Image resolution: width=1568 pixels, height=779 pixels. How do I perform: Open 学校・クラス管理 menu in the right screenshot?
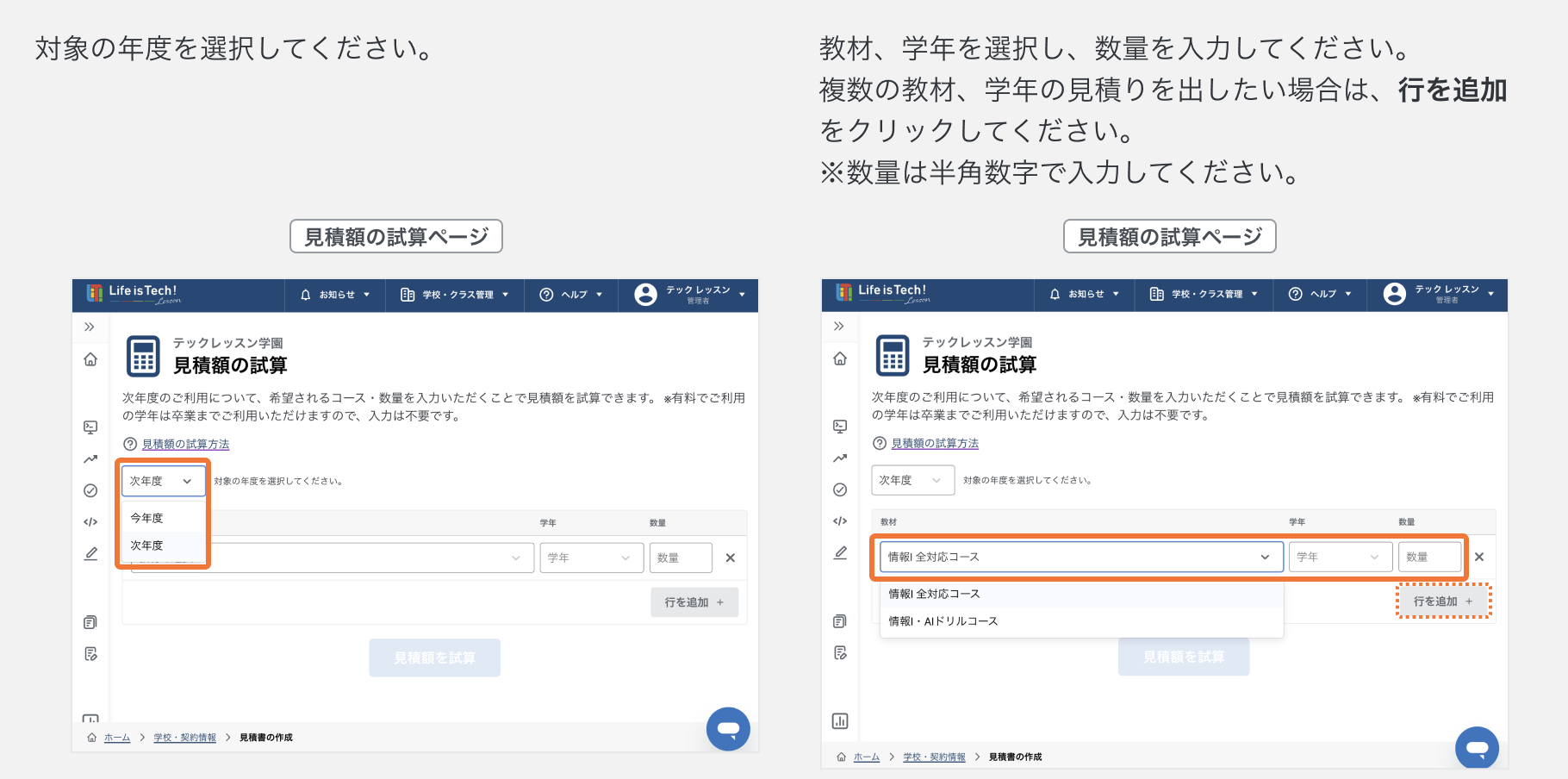tap(1204, 294)
